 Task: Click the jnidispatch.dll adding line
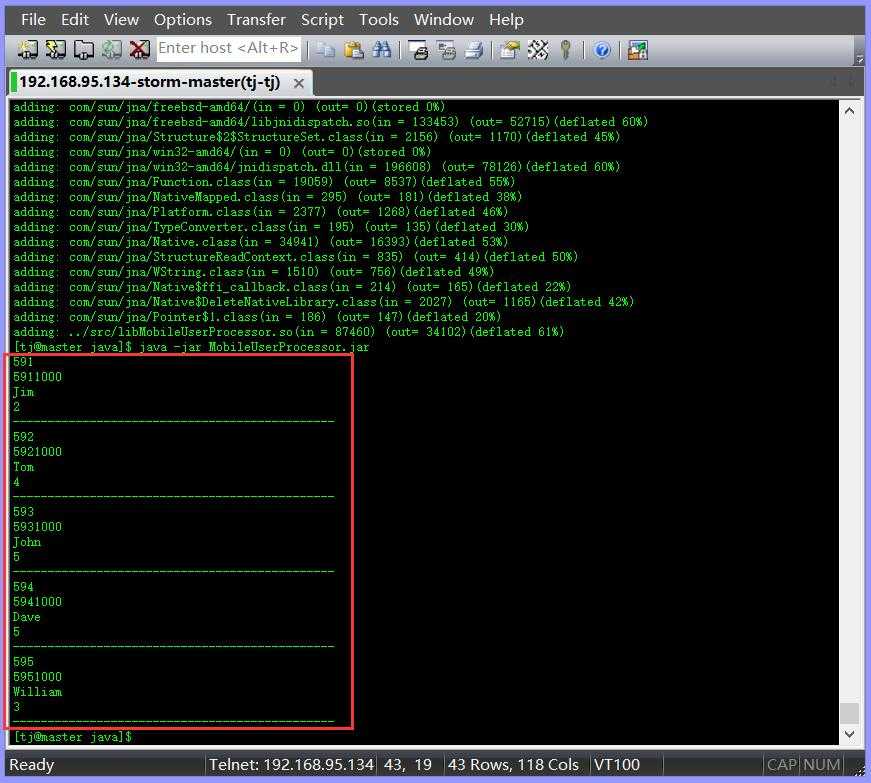(x=317, y=167)
